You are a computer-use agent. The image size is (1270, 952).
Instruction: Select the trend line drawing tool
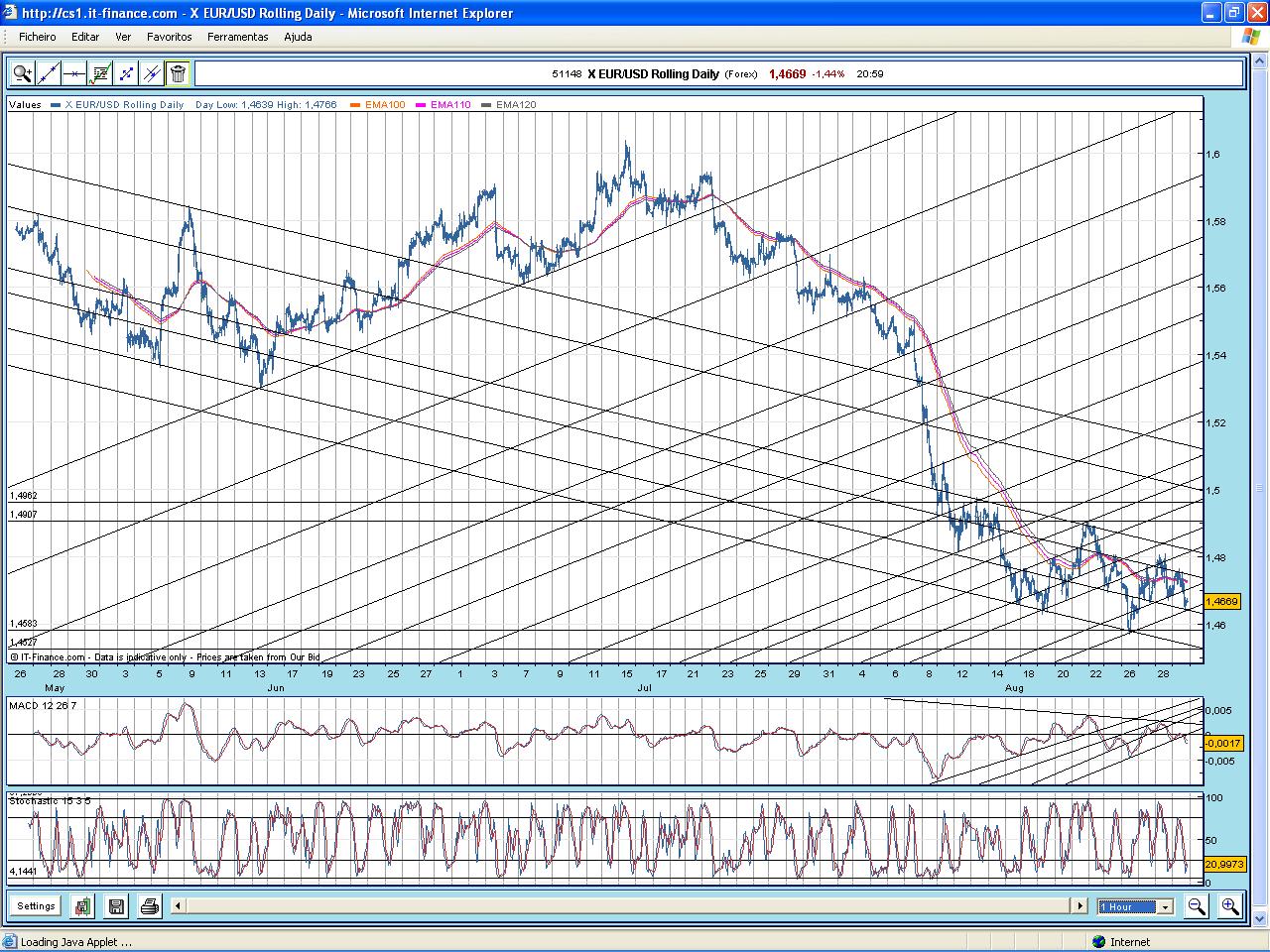48,73
